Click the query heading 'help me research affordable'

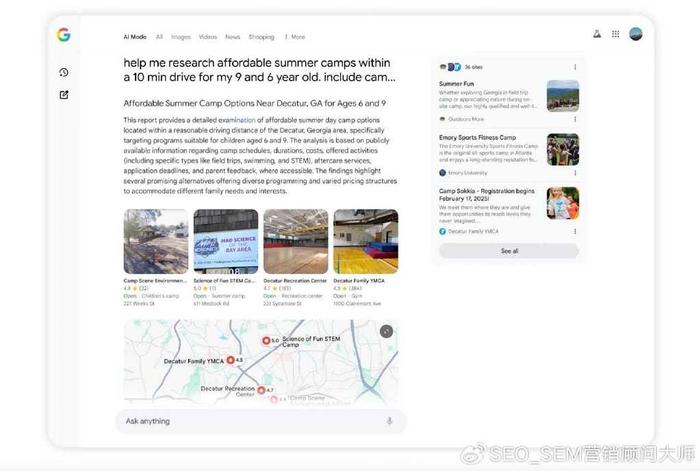click(x=259, y=70)
